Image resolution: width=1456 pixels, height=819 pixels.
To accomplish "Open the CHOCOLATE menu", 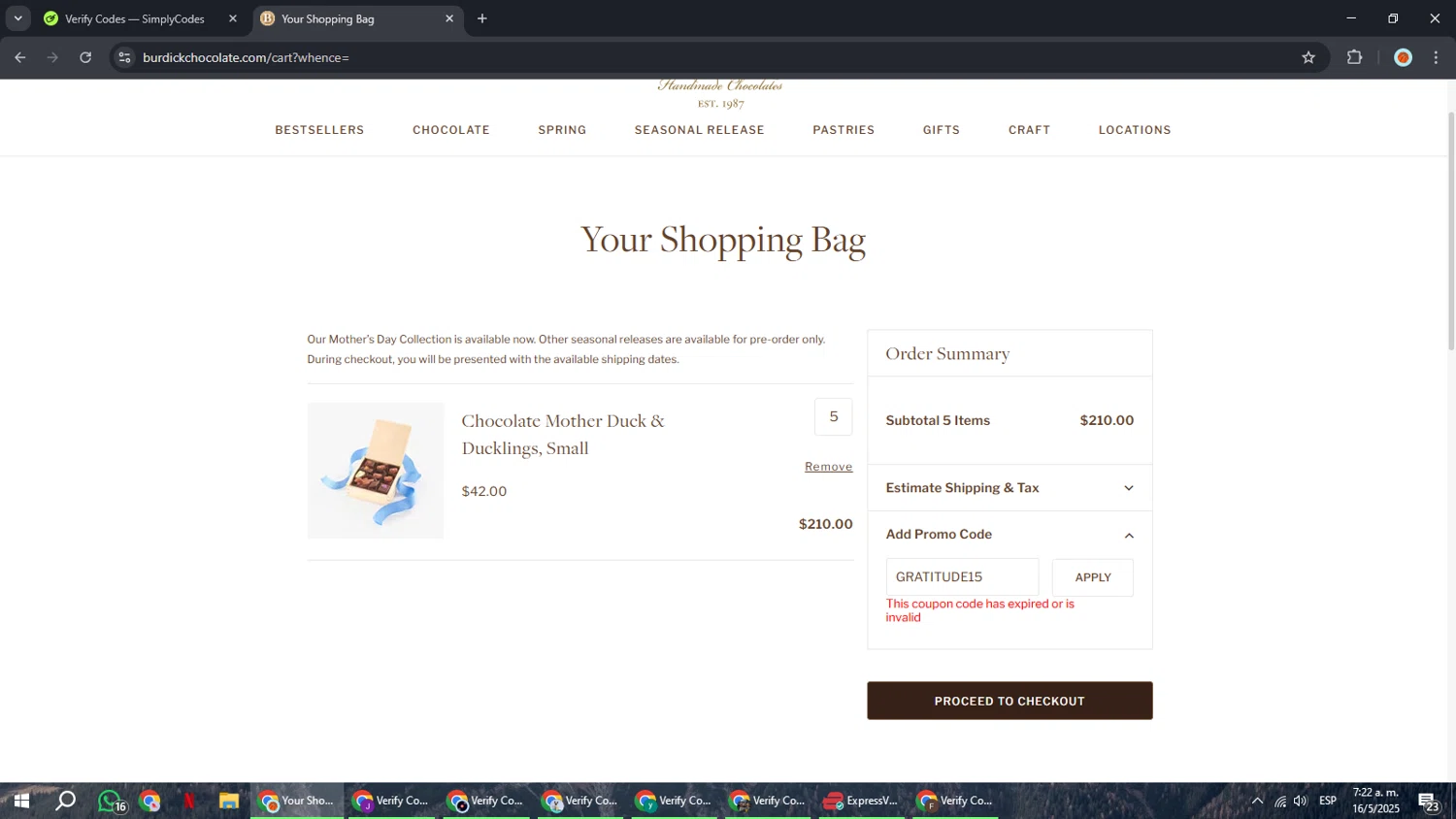I will [451, 130].
